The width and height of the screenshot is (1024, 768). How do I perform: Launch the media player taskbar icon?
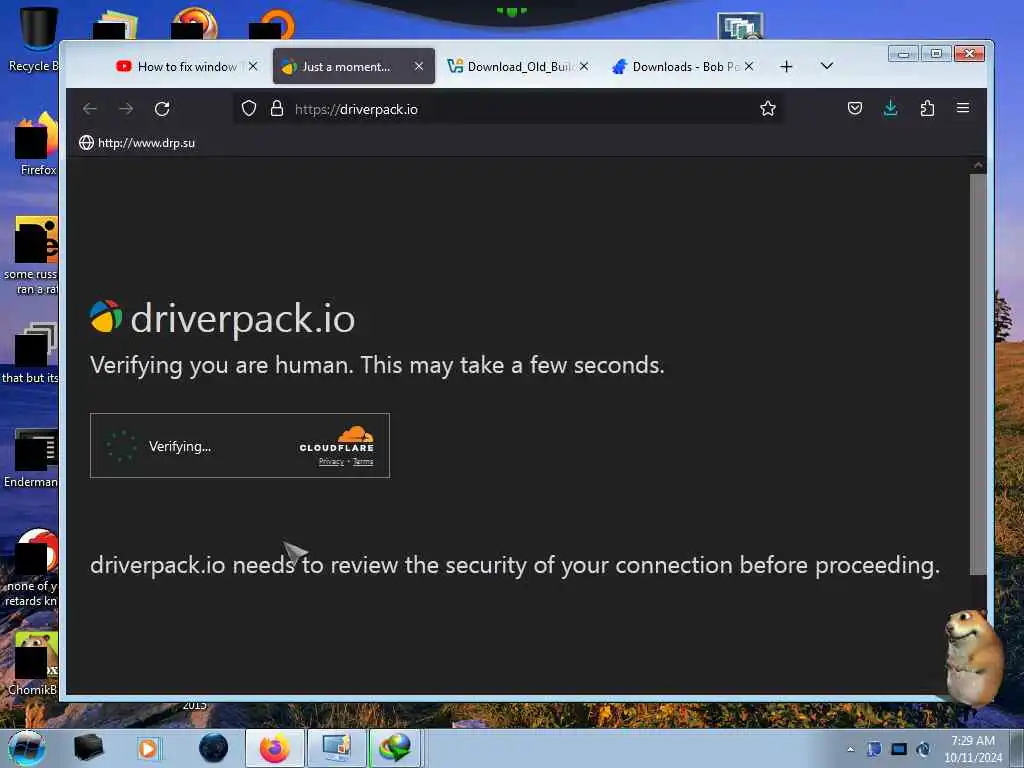(148, 748)
